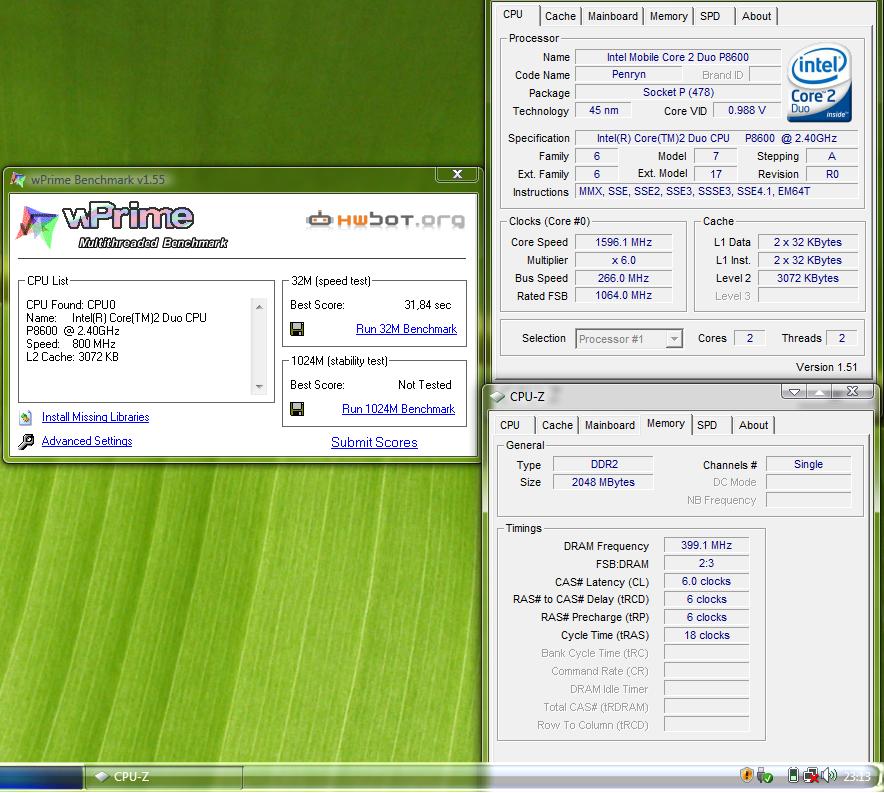Click the Level 2 cache value '3072 KBytes'
This screenshot has height=793, width=884.
click(807, 278)
